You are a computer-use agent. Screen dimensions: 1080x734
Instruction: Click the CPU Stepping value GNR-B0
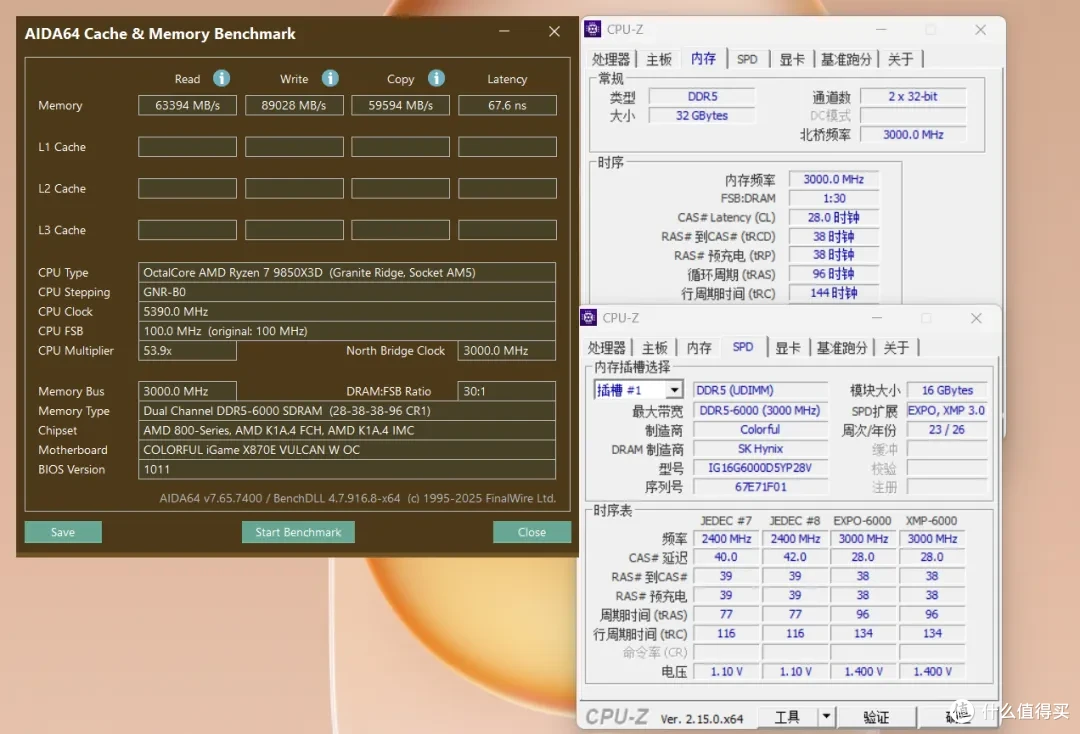[346, 292]
